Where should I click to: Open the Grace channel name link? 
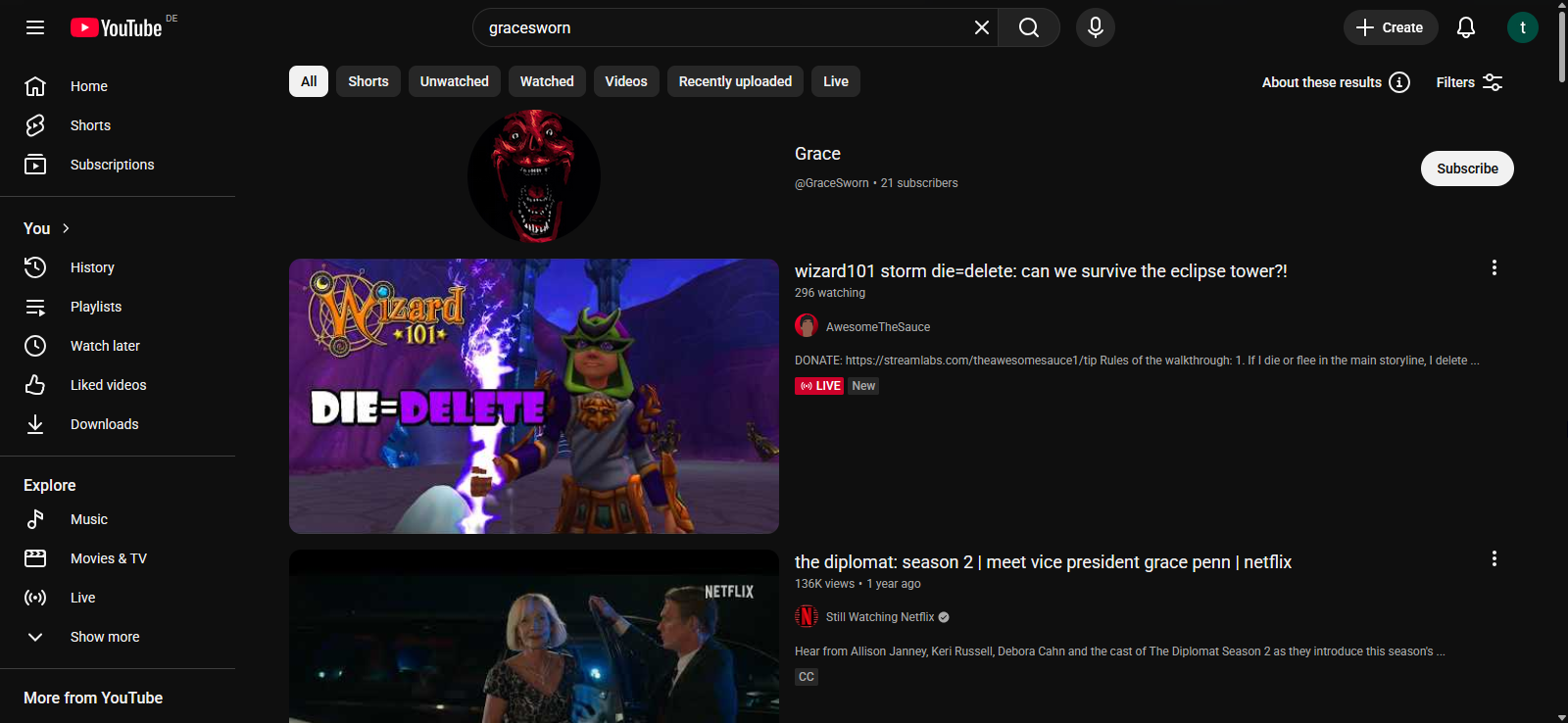817,154
